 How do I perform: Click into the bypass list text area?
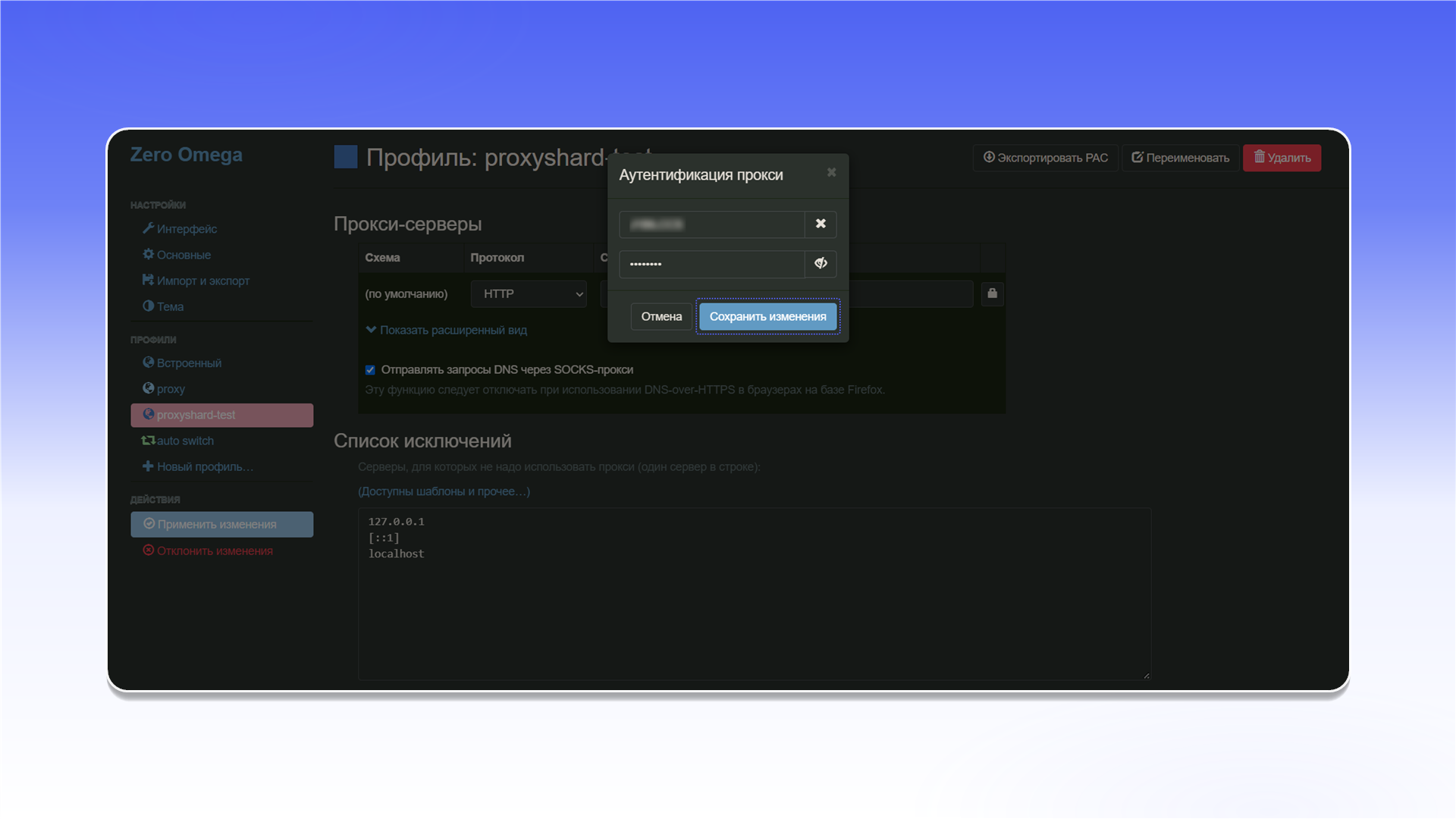(x=755, y=594)
